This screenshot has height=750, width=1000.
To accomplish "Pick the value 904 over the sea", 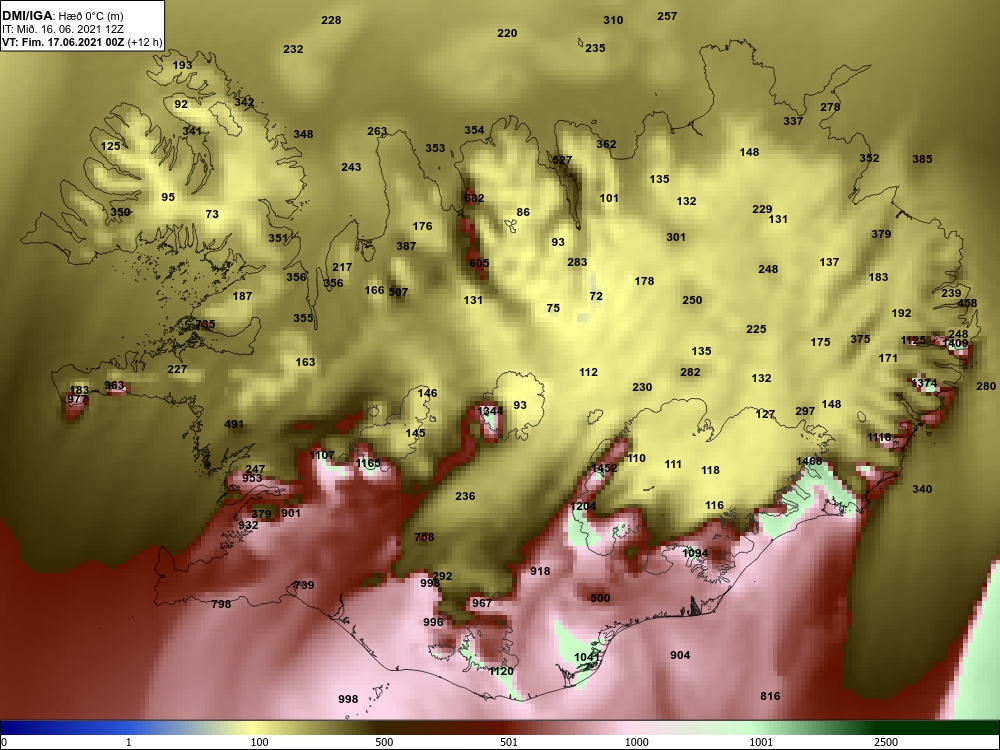I will (x=680, y=655).
